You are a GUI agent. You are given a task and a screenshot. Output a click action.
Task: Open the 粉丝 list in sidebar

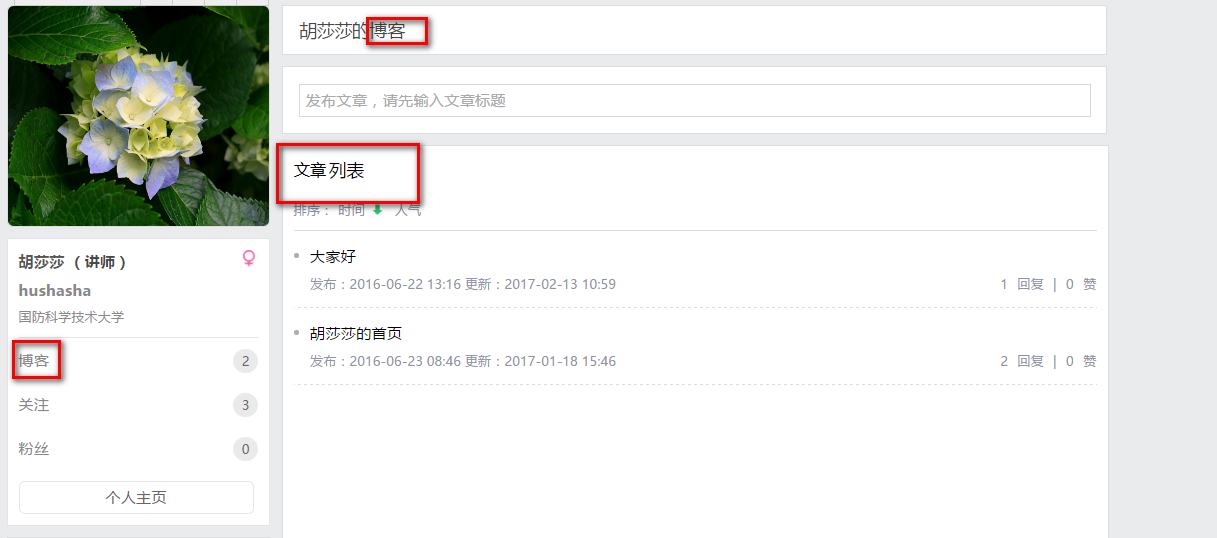[x=34, y=449]
